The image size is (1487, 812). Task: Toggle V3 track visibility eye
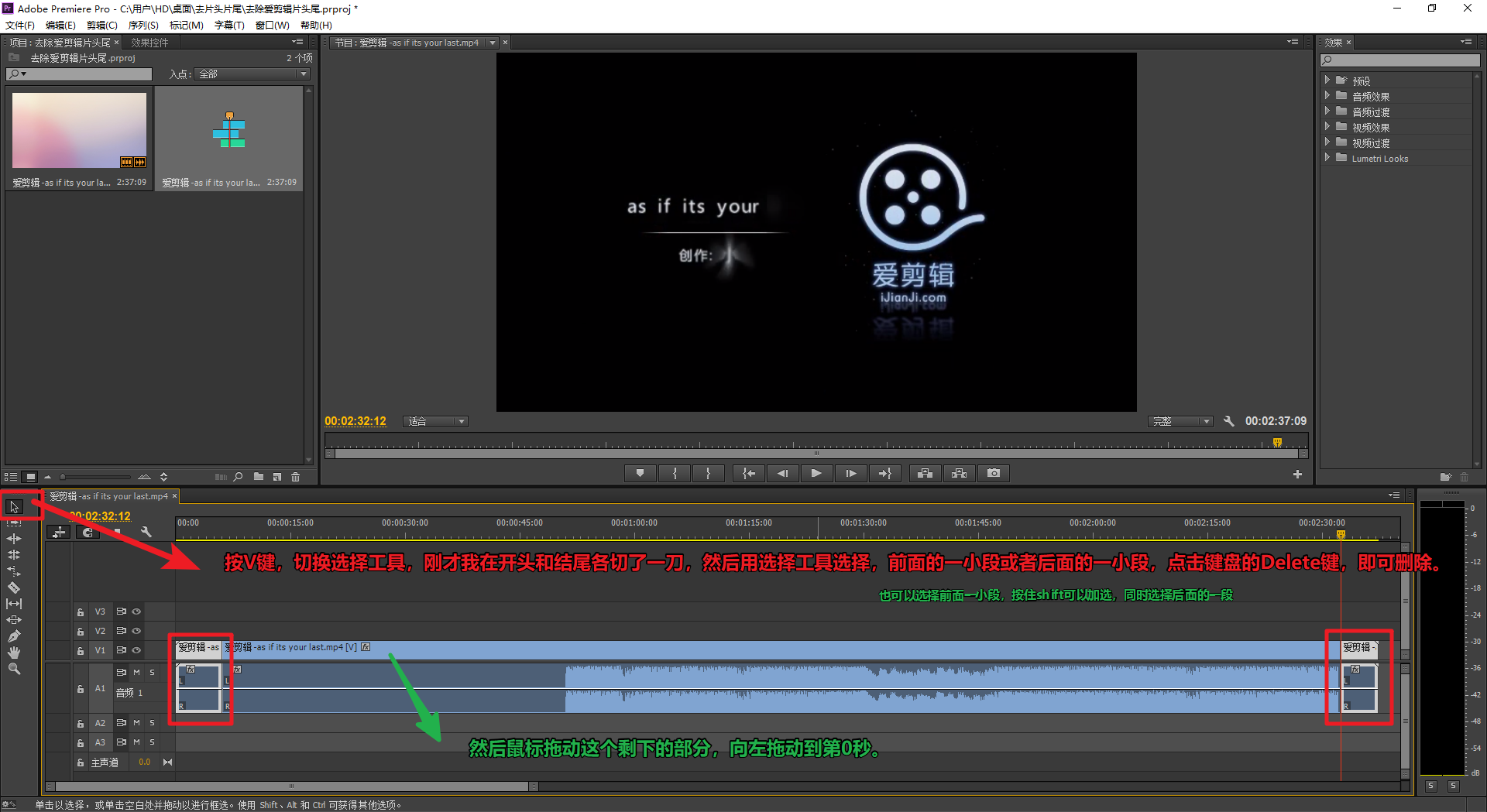point(136,612)
